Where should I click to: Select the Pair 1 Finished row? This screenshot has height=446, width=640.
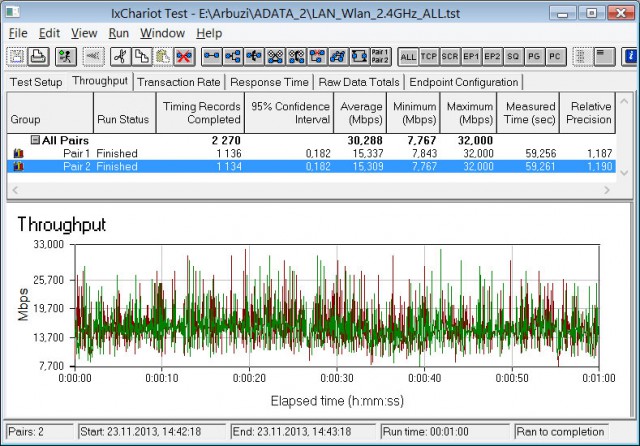[x=311, y=153]
